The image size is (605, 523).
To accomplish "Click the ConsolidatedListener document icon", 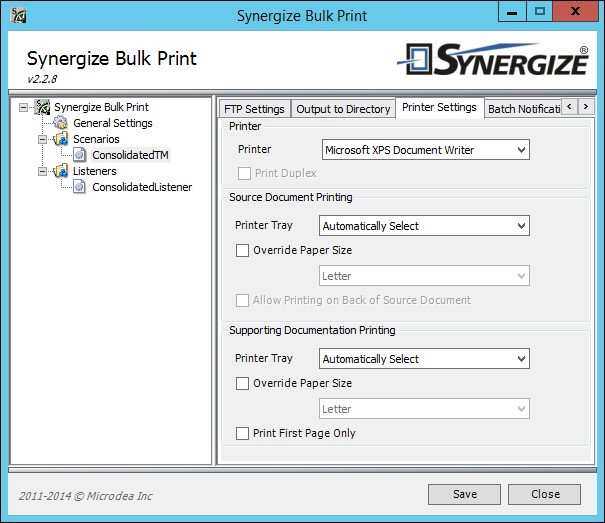I will (79, 187).
